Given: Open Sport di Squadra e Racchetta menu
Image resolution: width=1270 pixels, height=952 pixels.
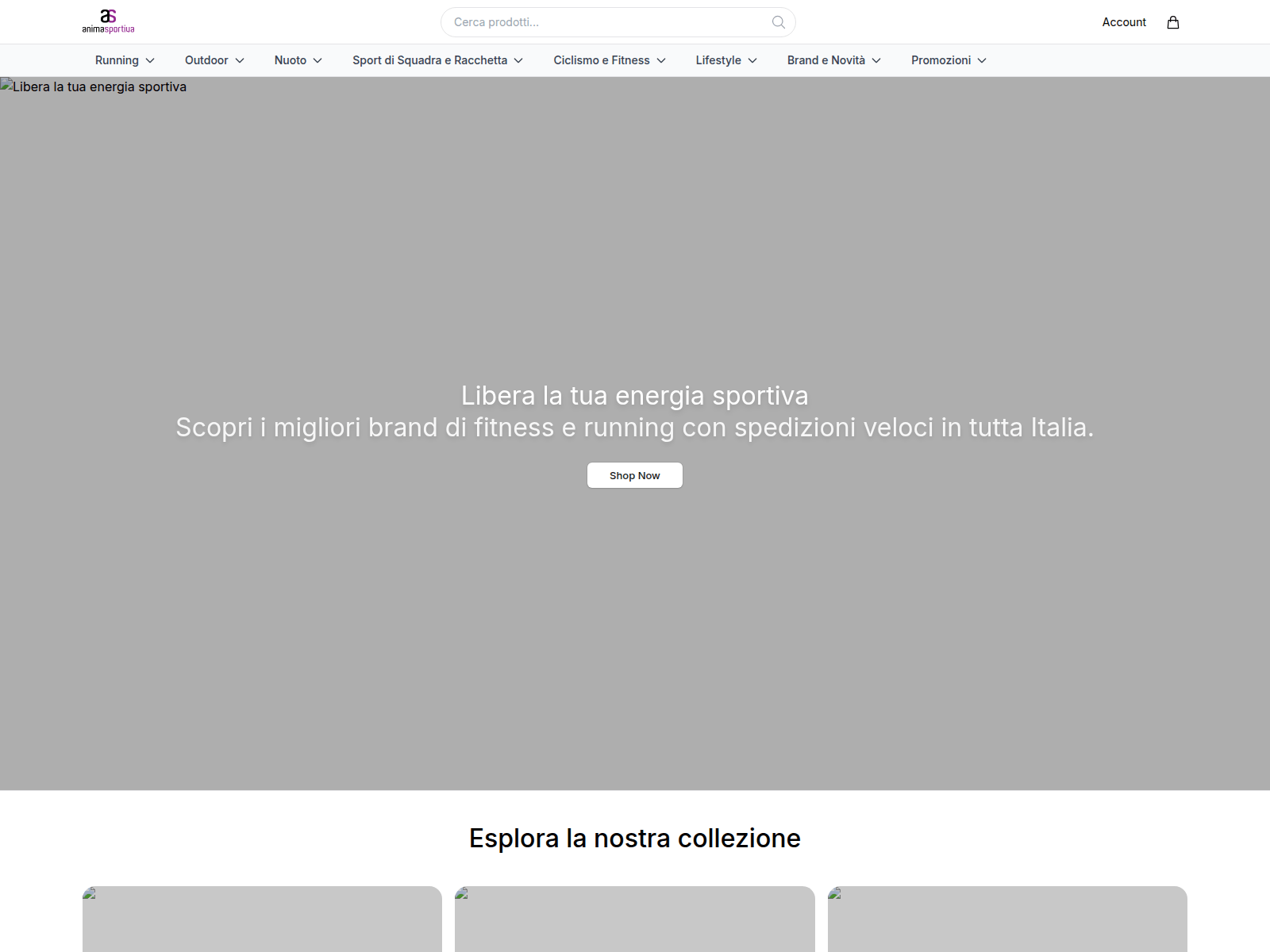Looking at the screenshot, I should (x=438, y=60).
